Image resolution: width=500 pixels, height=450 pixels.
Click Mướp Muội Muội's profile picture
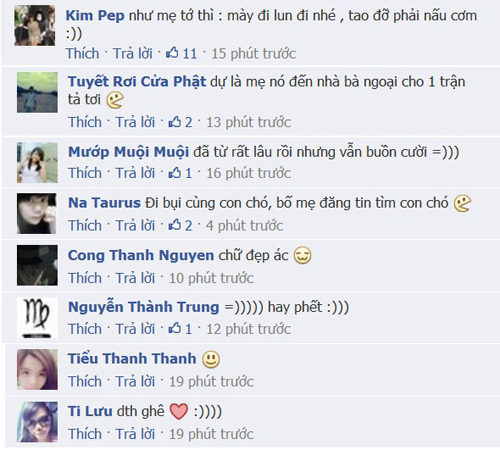coord(37,162)
